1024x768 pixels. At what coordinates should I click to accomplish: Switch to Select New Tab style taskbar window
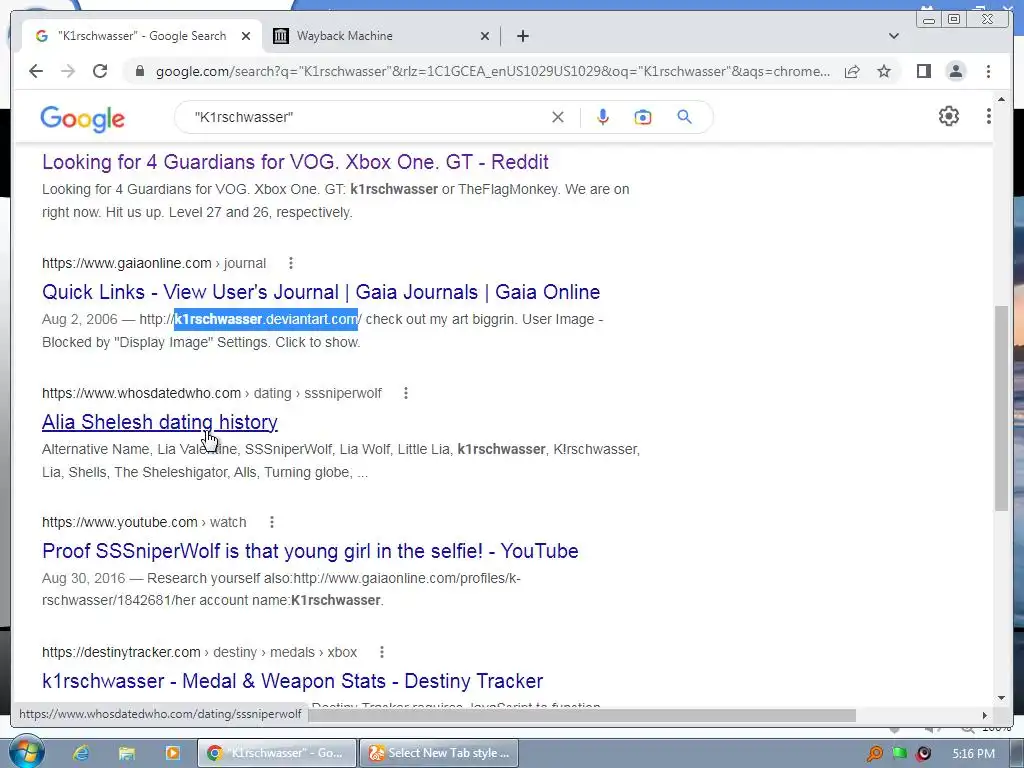point(438,753)
